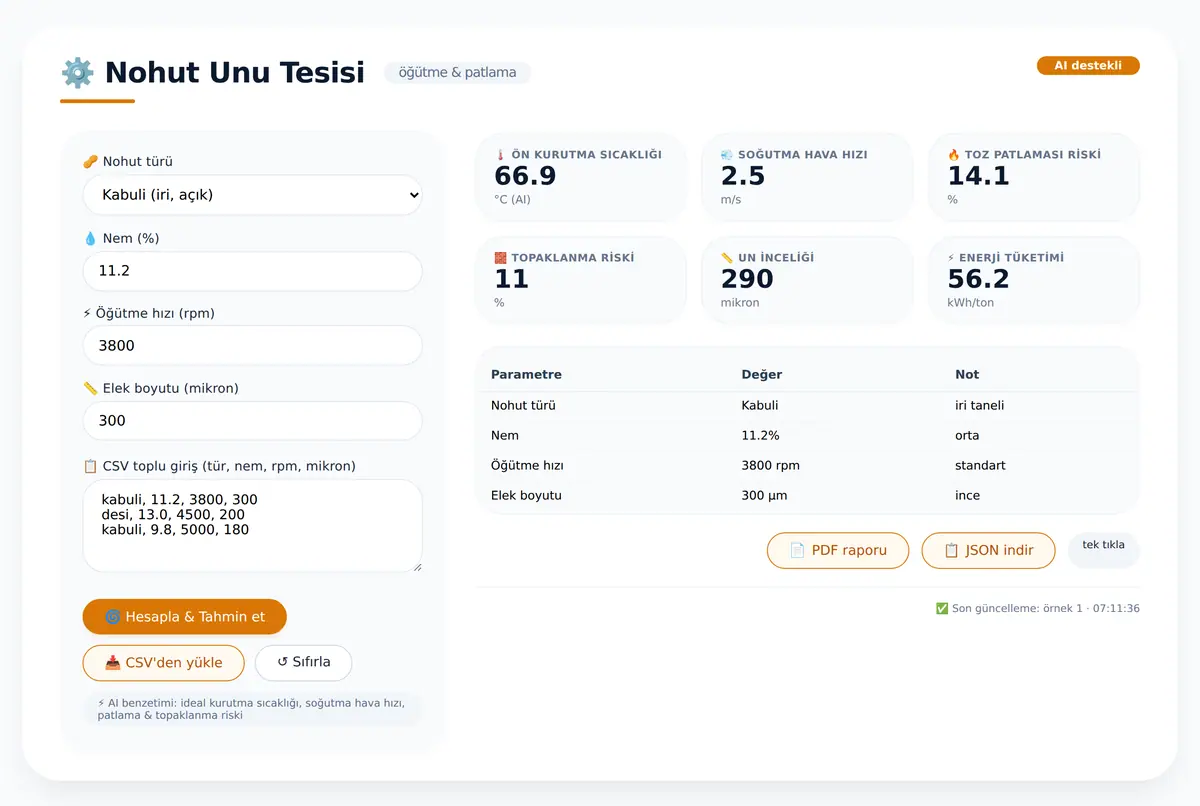Click the CSV'den yükle button
The height and width of the screenshot is (806, 1200).
(x=164, y=663)
